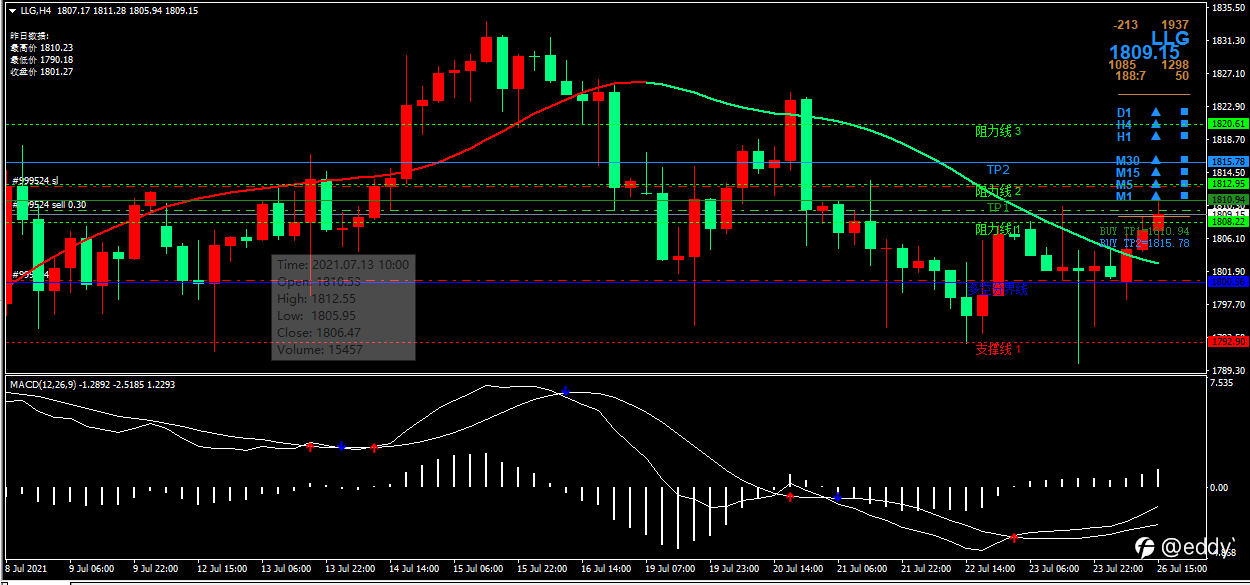Click the blue 1815.78 price axis tag

(x=1227, y=161)
